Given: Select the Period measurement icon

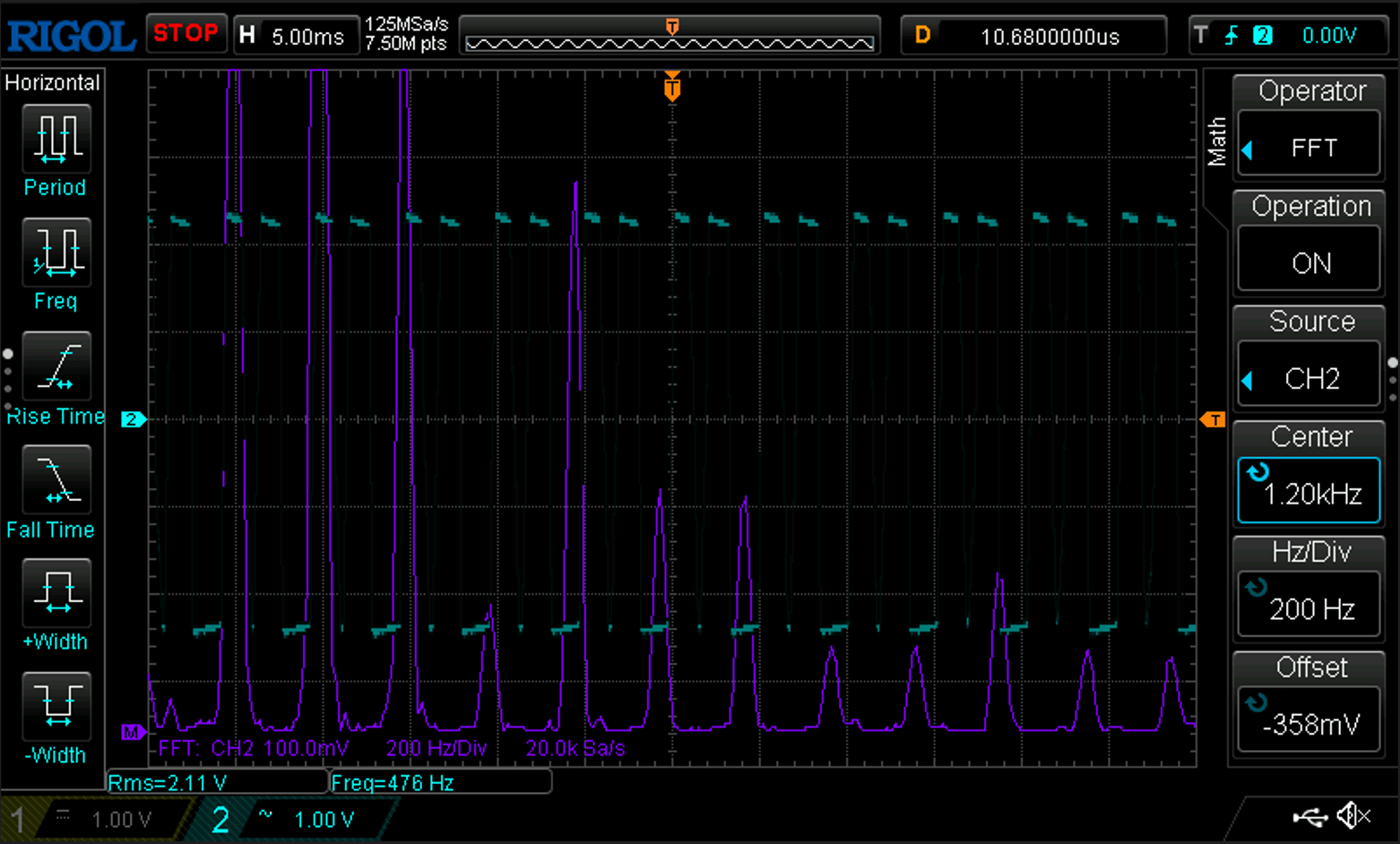Looking at the screenshot, I should point(56,139).
